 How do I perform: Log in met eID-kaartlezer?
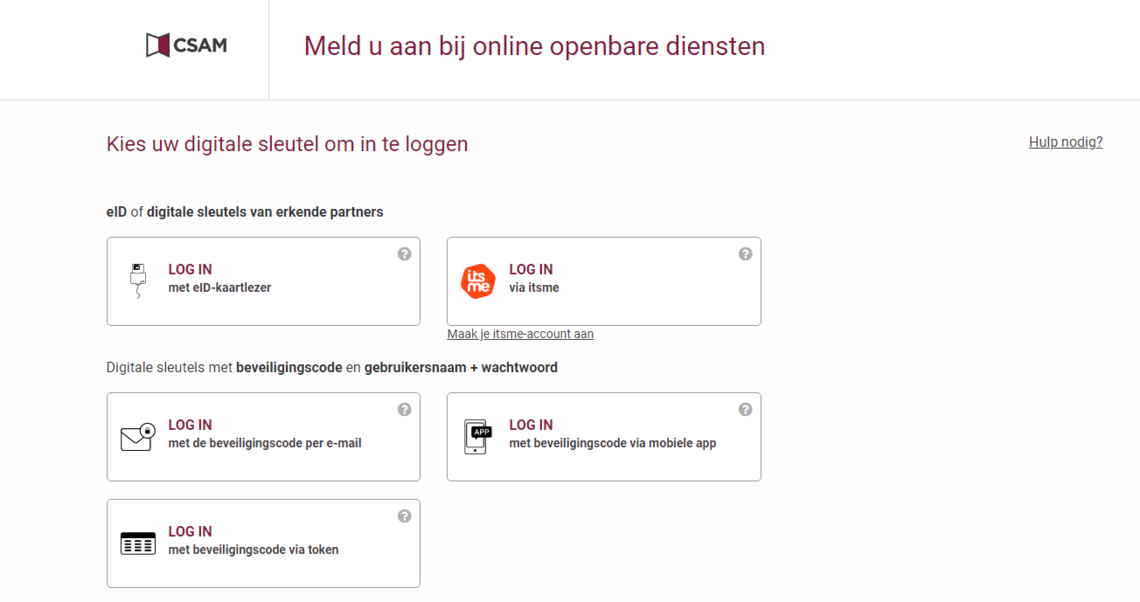(x=263, y=281)
